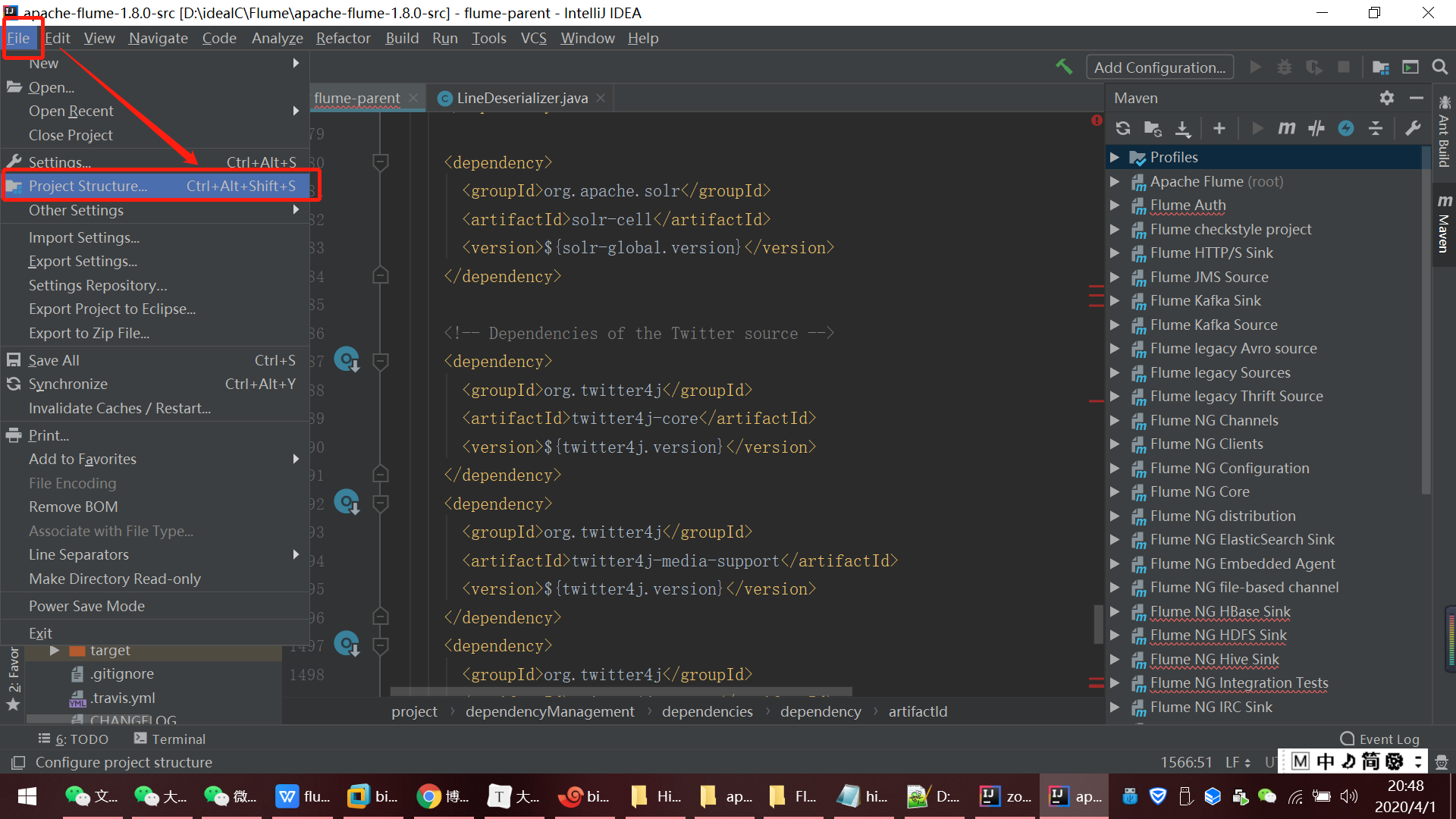Screen dimensions: 1456x819
Task: Collapse the solr dependency code block fold marker
Action: [x=381, y=162]
